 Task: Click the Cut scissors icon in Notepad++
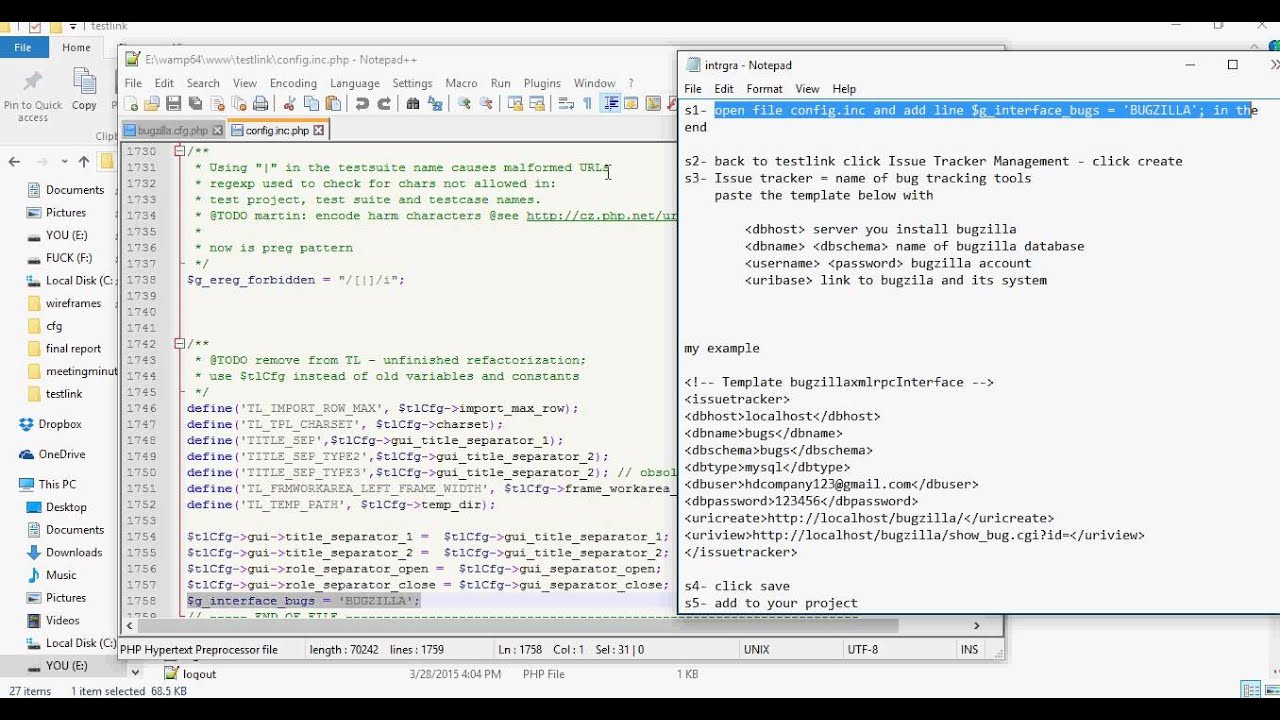point(289,103)
